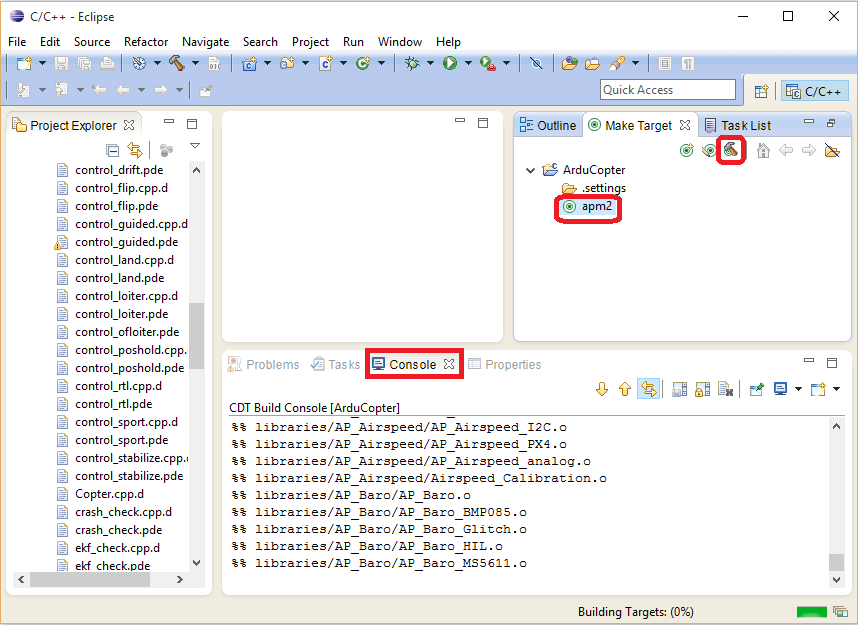Click the Quick Access search field
Image resolution: width=858 pixels, height=625 pixels.
click(667, 90)
